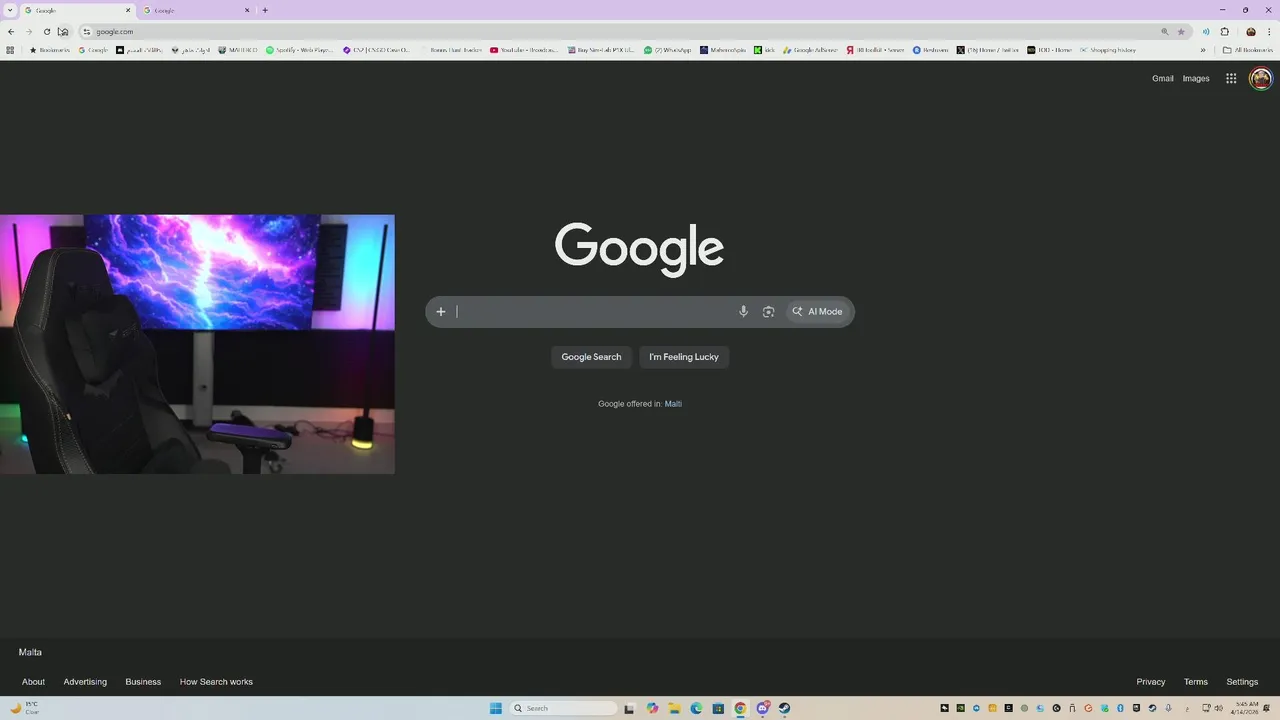Viewport: 1280px width, 720px height.
Task: Open the Business footer link
Action: click(143, 682)
